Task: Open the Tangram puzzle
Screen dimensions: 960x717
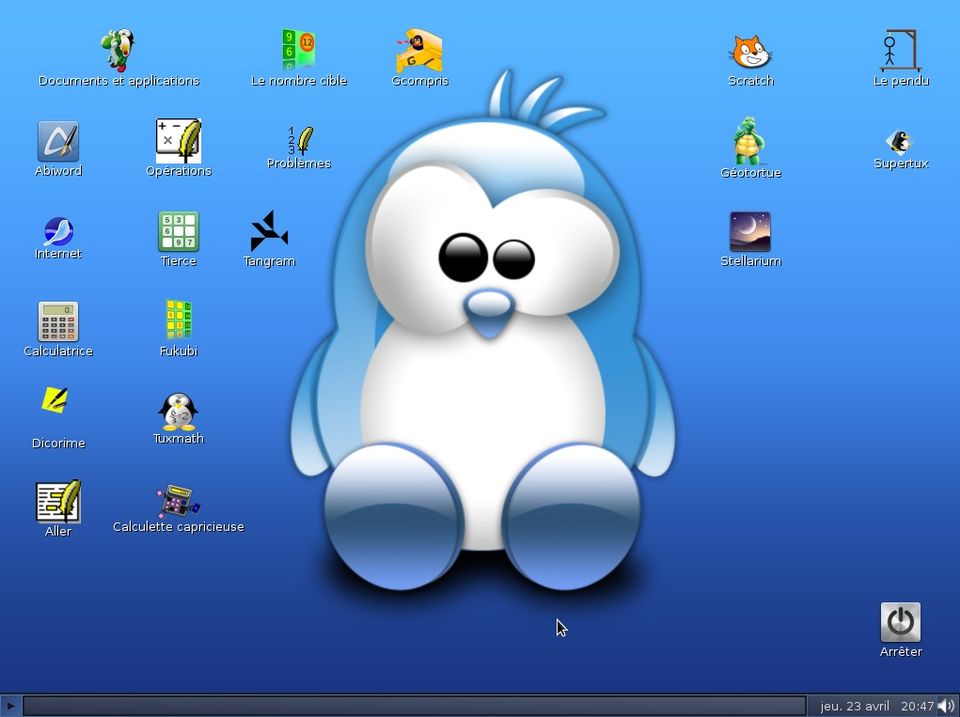Action: tap(269, 232)
